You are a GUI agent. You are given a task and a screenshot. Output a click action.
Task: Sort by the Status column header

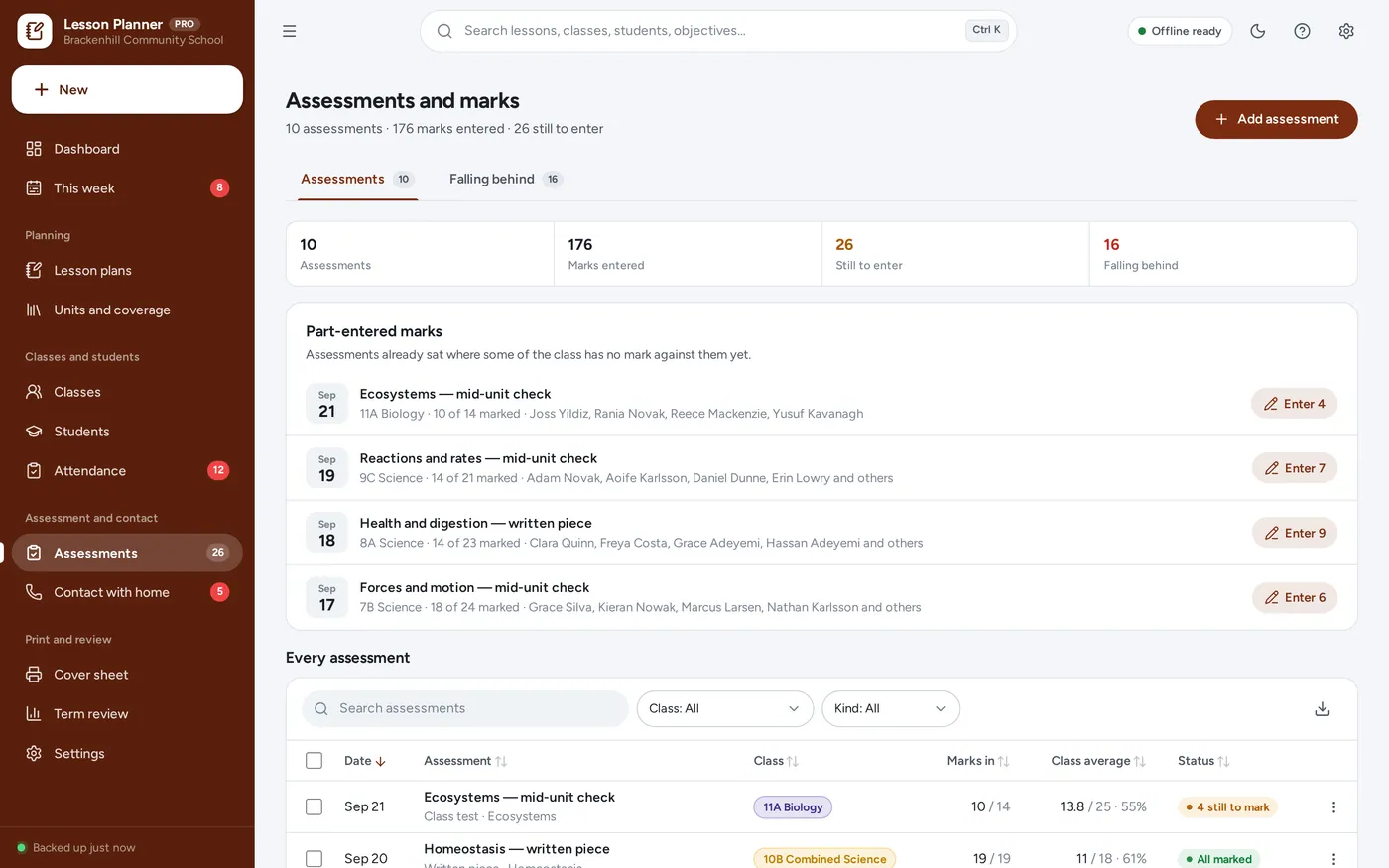(x=1203, y=761)
